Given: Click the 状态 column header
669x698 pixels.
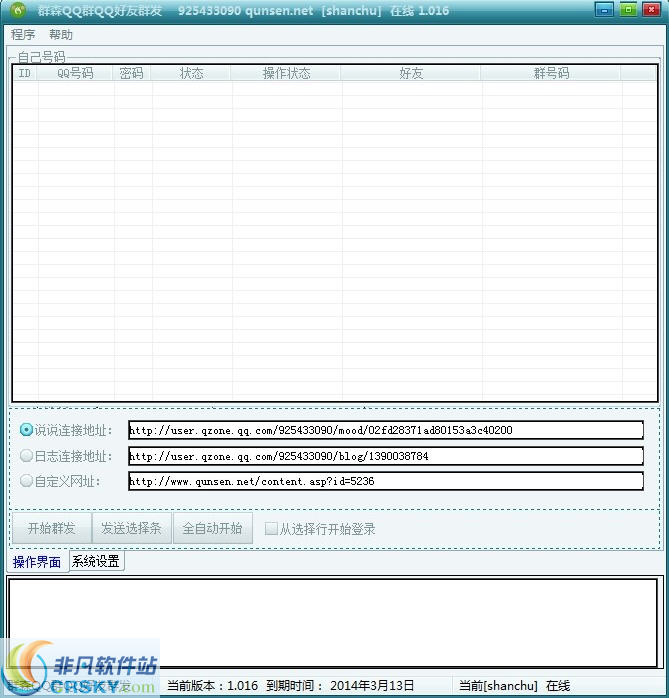Looking at the screenshot, I should click(x=191, y=73).
